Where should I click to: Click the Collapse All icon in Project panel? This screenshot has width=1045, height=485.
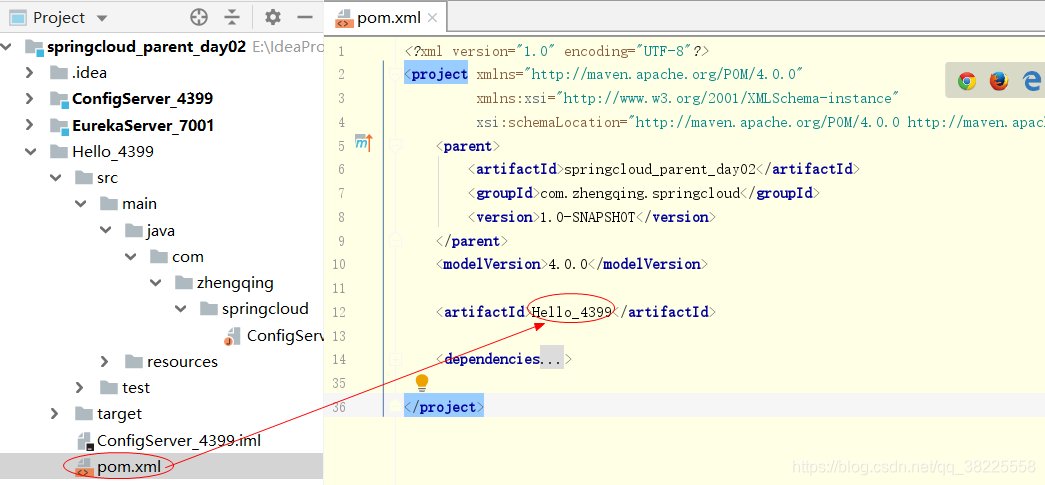(x=231, y=17)
